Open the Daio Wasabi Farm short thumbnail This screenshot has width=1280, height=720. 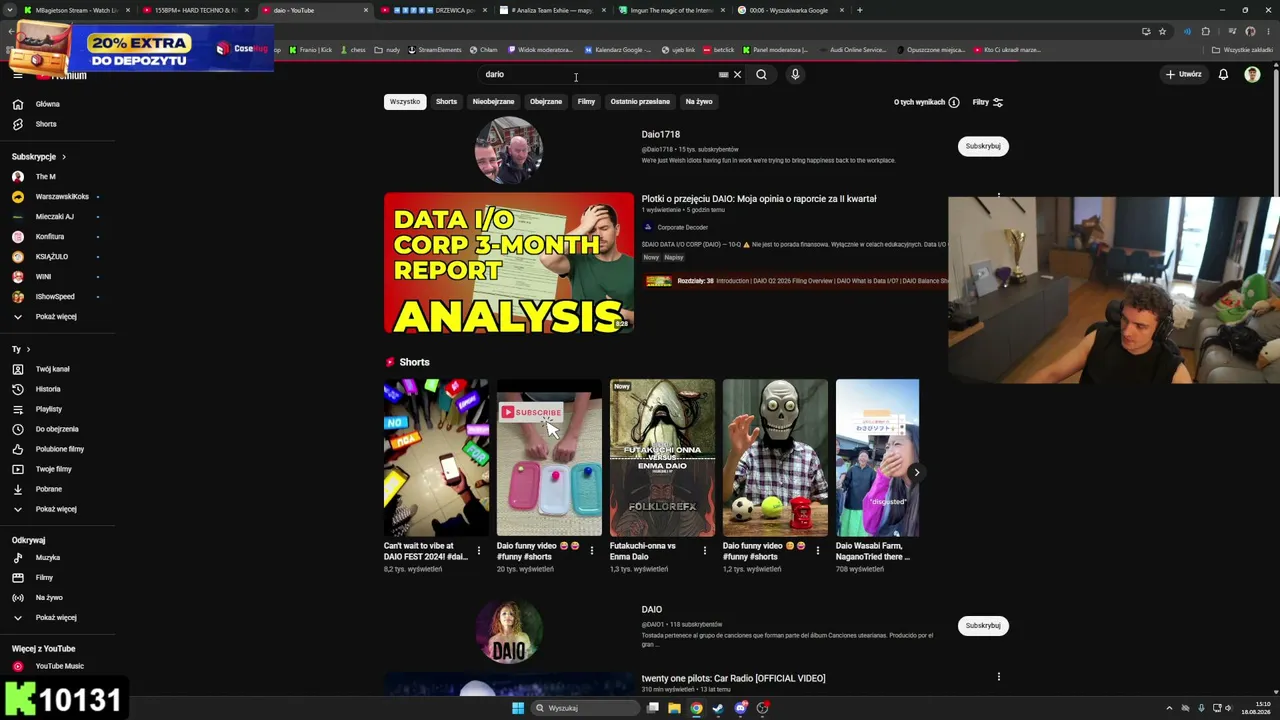coord(877,458)
